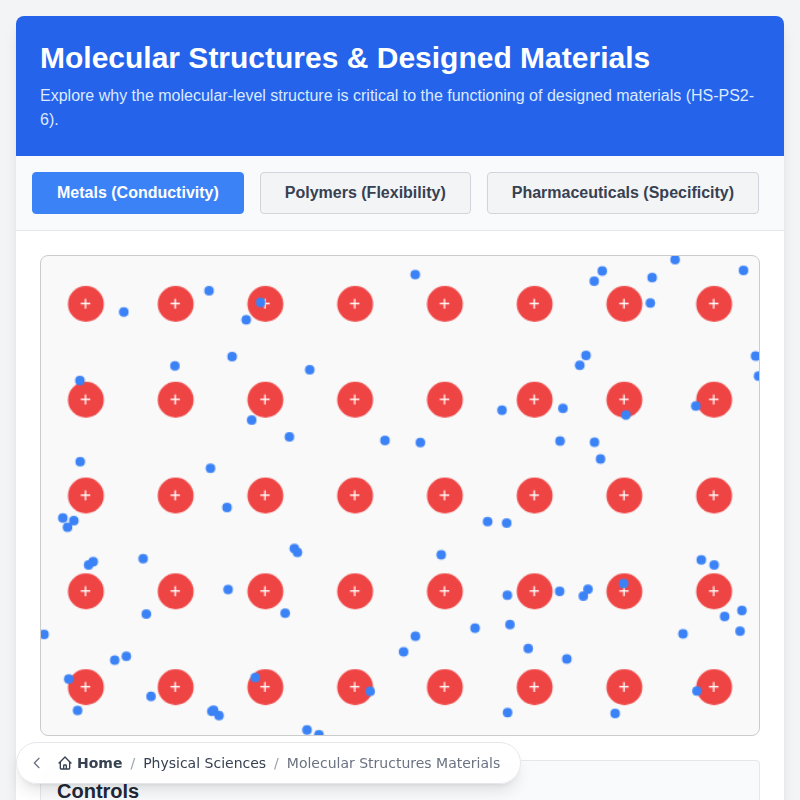
Task: Click the Molecular Structures Materials breadcrumb entry
Action: pos(394,762)
